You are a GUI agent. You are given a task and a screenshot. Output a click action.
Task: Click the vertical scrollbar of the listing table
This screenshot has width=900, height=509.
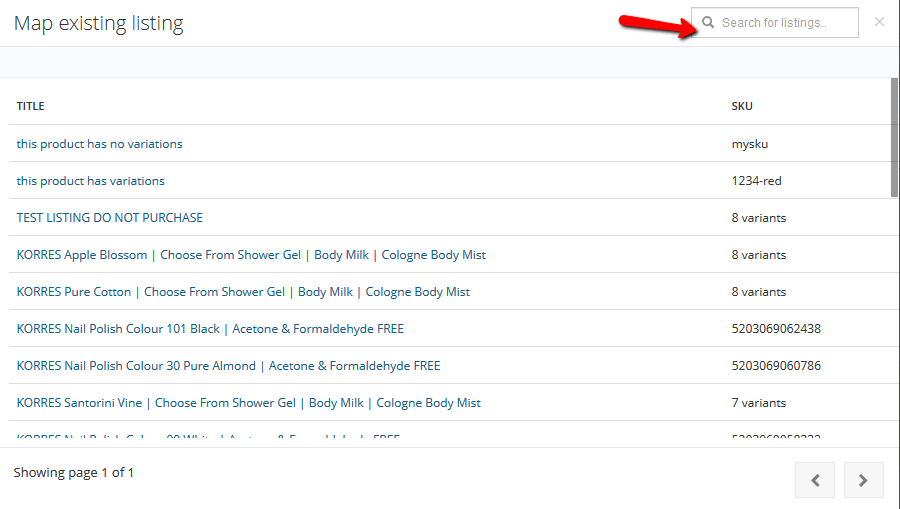tap(894, 140)
